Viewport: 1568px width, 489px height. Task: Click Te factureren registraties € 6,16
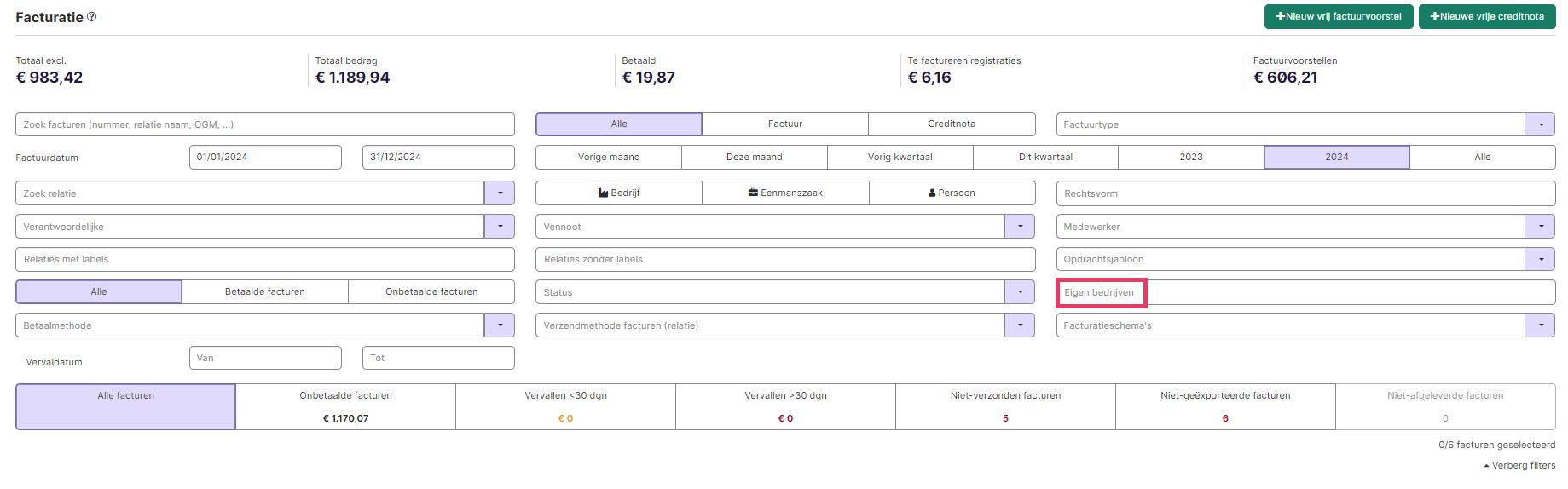click(929, 78)
